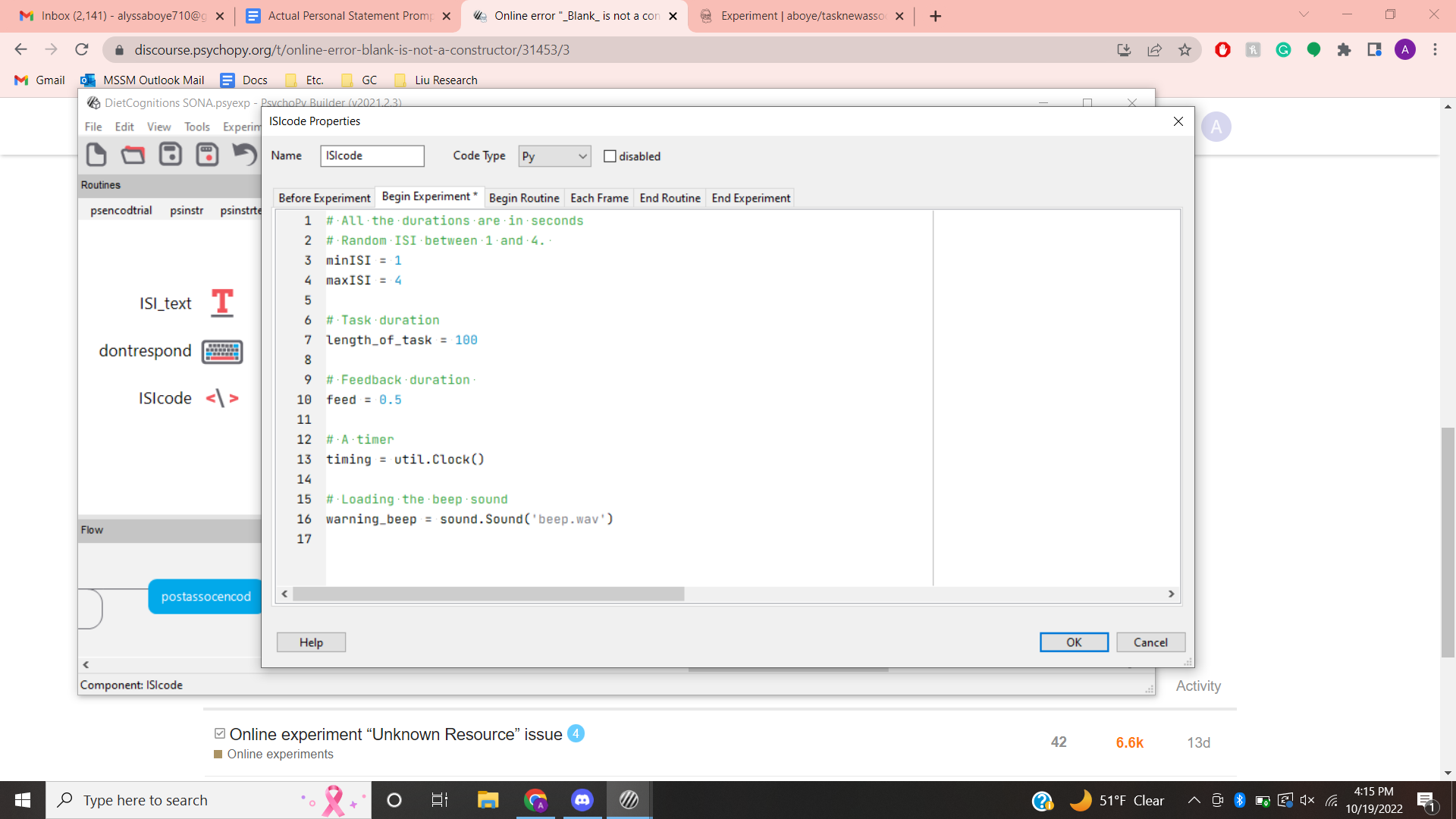Expand hidden system tray icons chevron
The image size is (1456, 819).
pos(1194,800)
